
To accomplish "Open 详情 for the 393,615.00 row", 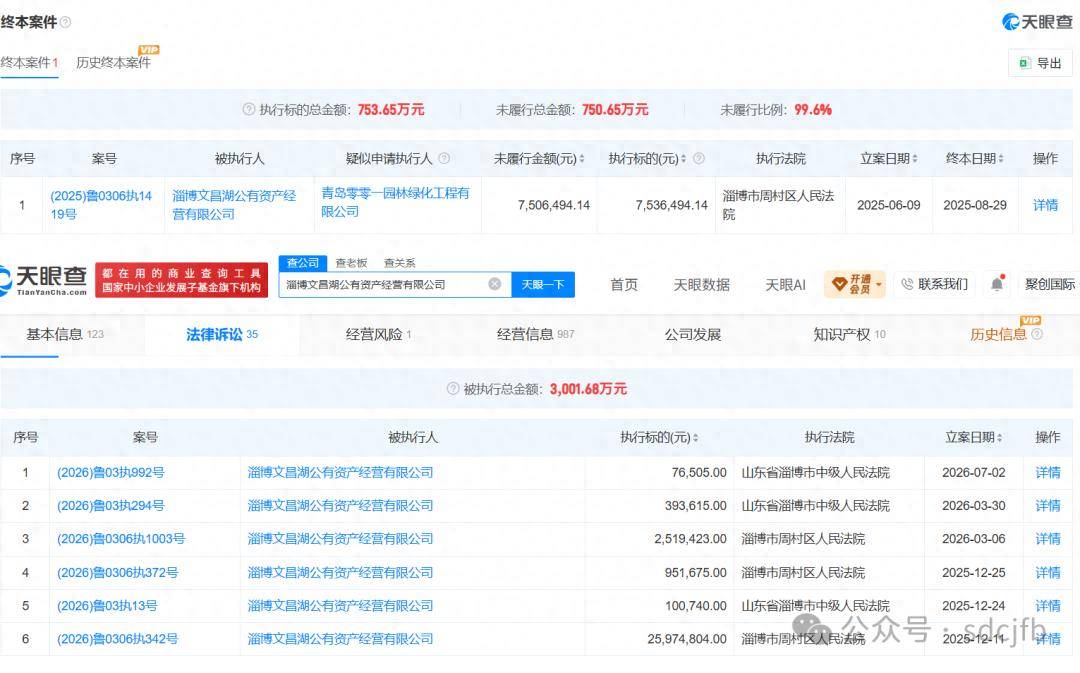I will point(1048,506).
